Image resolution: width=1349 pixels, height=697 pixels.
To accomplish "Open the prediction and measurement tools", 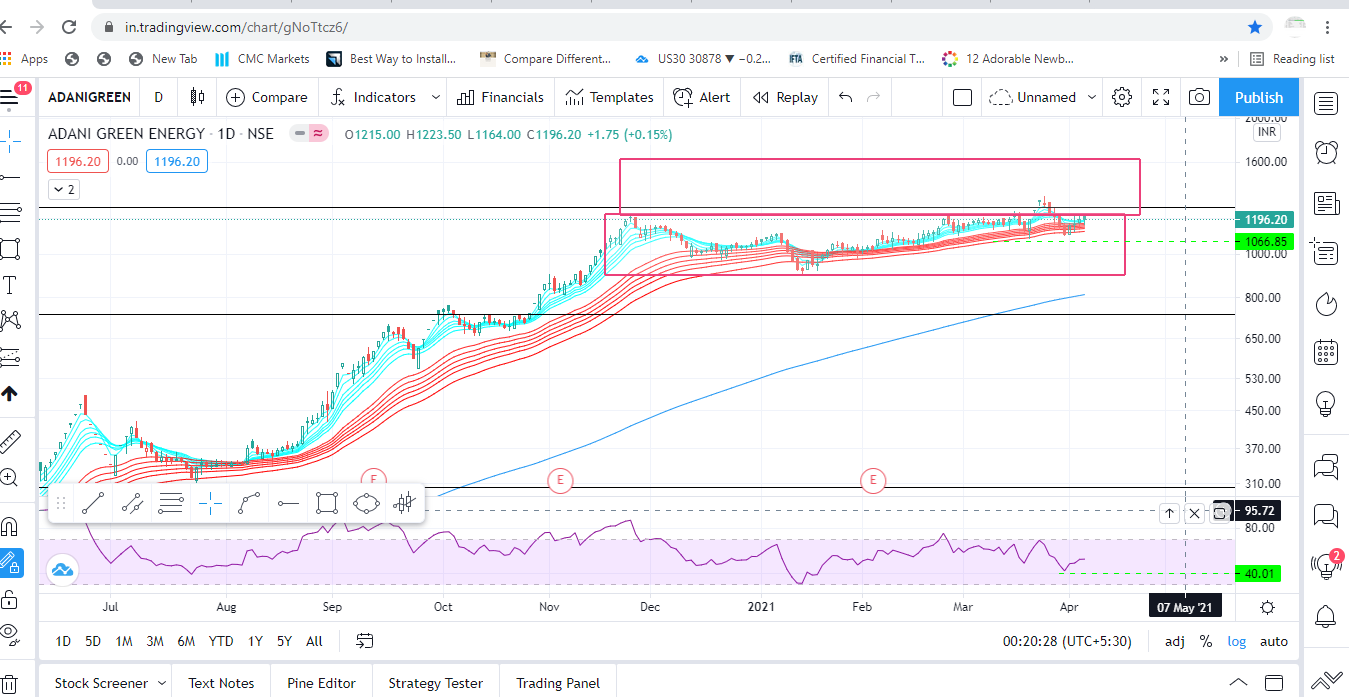I will (x=10, y=356).
